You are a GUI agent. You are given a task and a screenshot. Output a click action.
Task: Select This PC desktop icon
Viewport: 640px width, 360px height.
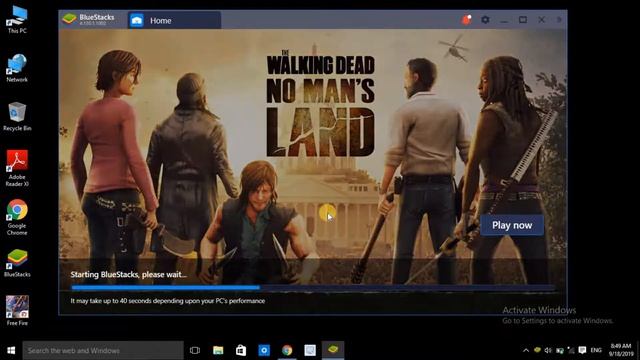[x=17, y=20]
